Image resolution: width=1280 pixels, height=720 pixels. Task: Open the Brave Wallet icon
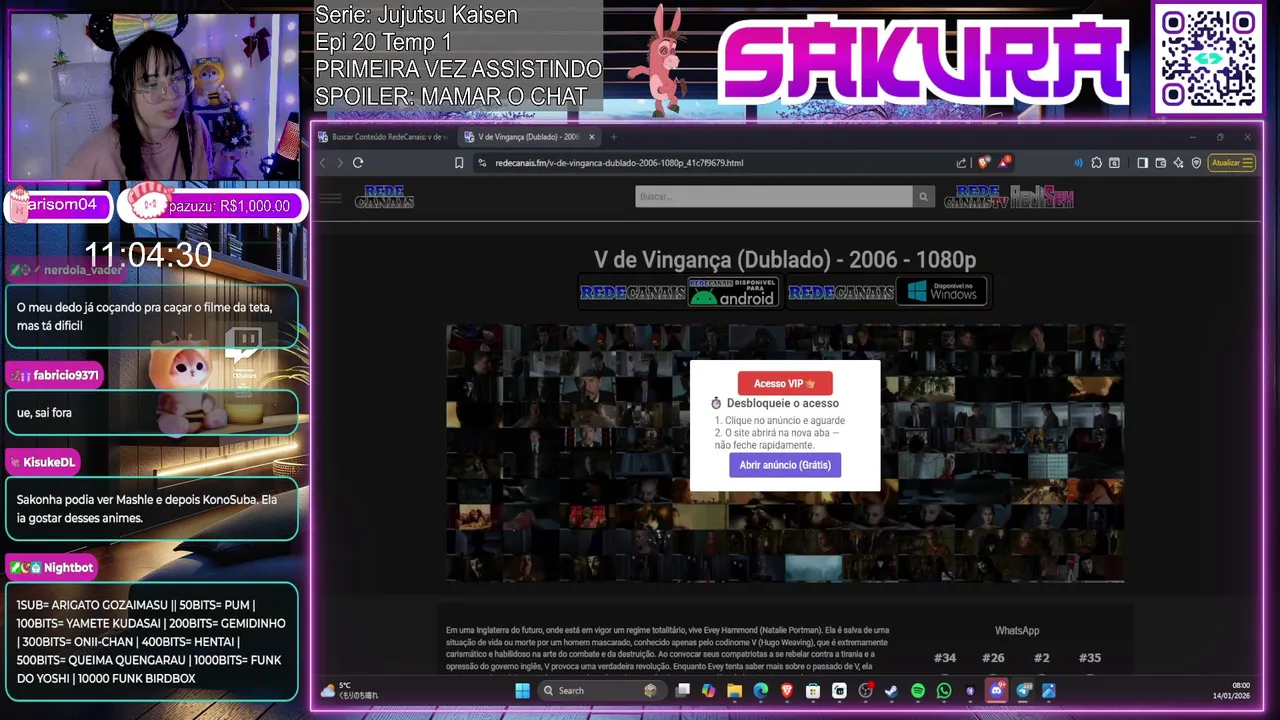[1161, 163]
